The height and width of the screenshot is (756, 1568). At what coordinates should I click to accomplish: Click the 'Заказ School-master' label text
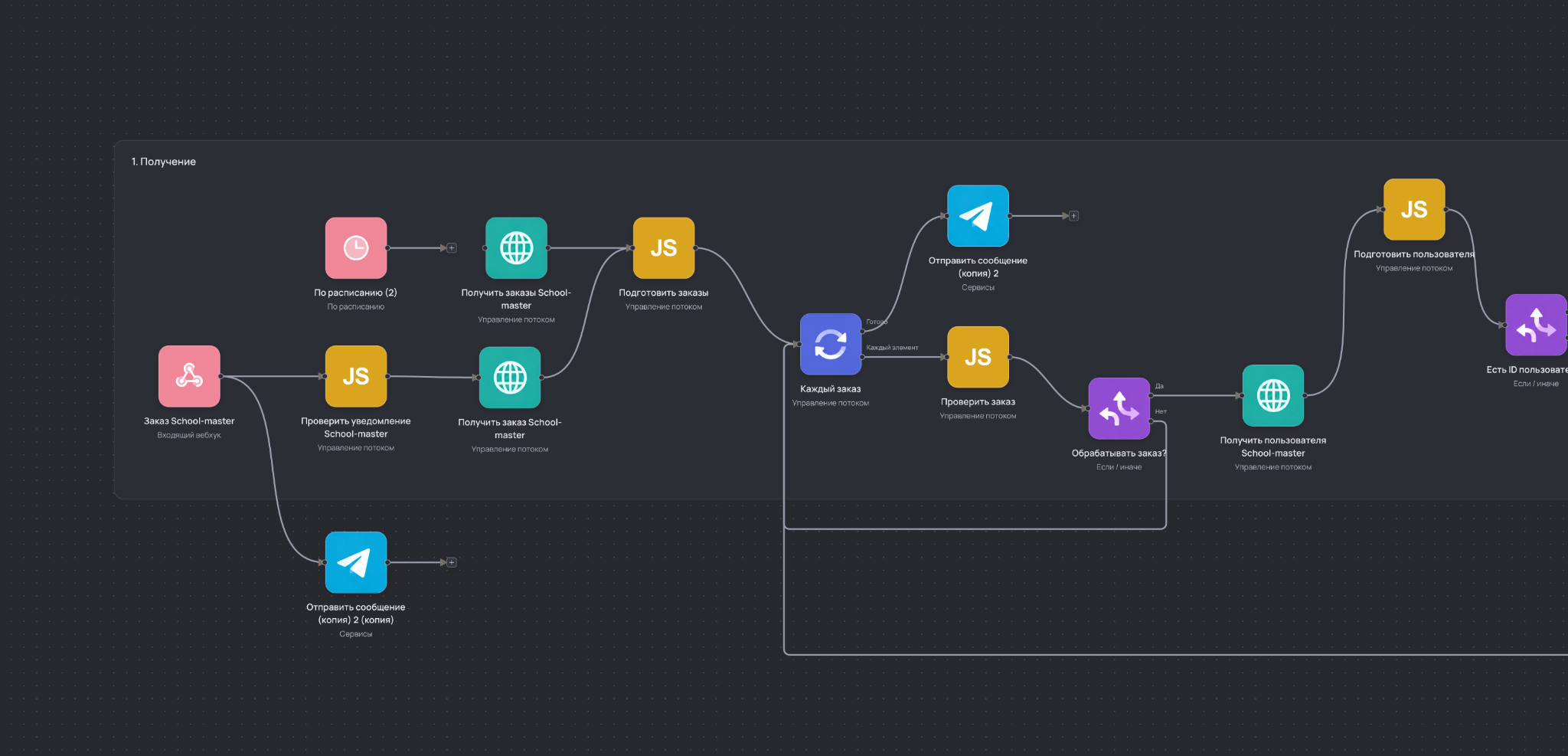[x=189, y=421]
